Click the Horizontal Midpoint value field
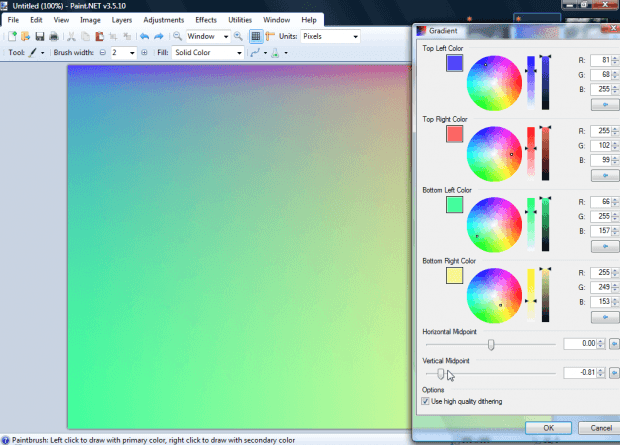This screenshot has height=445, width=620. pos(580,343)
